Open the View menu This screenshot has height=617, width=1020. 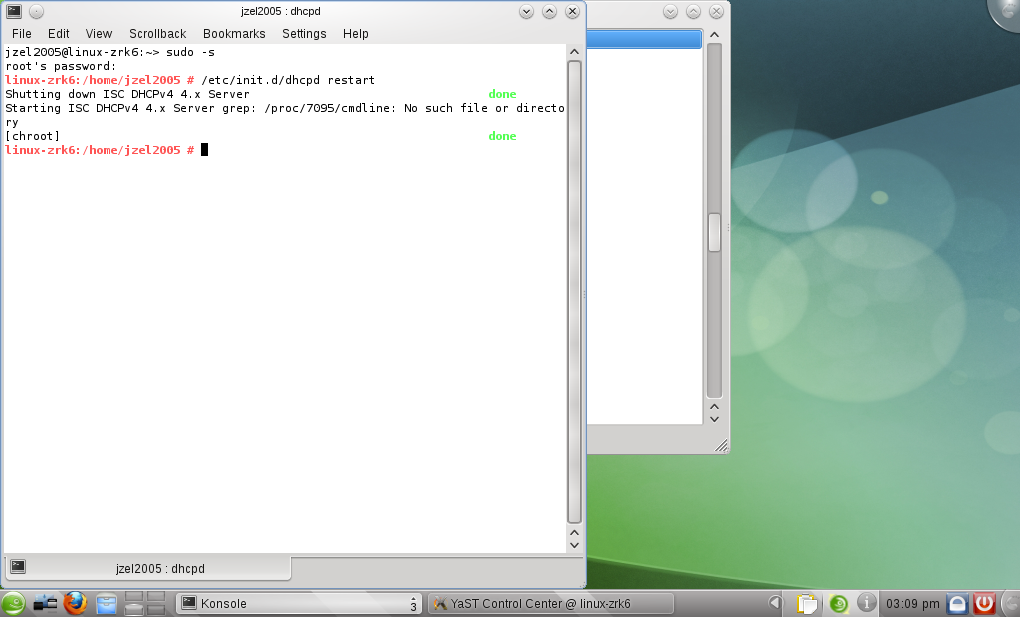[x=99, y=34]
